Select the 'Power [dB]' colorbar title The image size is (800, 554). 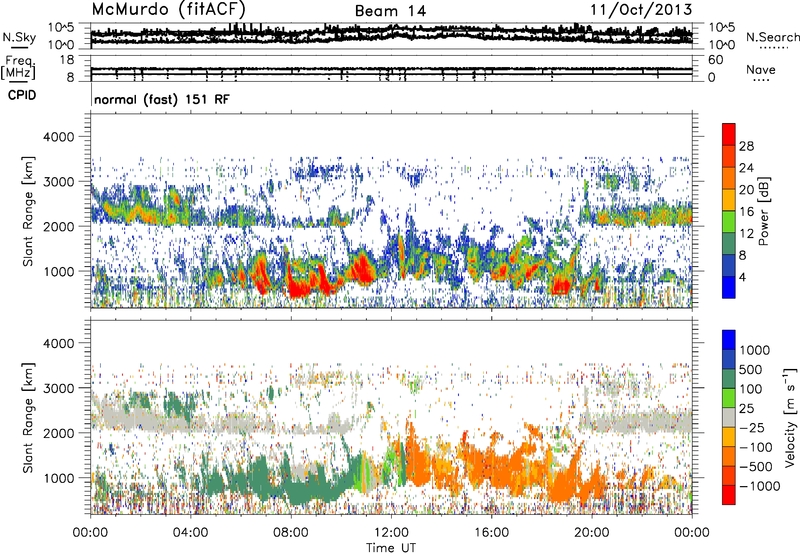pyautogui.click(x=764, y=211)
